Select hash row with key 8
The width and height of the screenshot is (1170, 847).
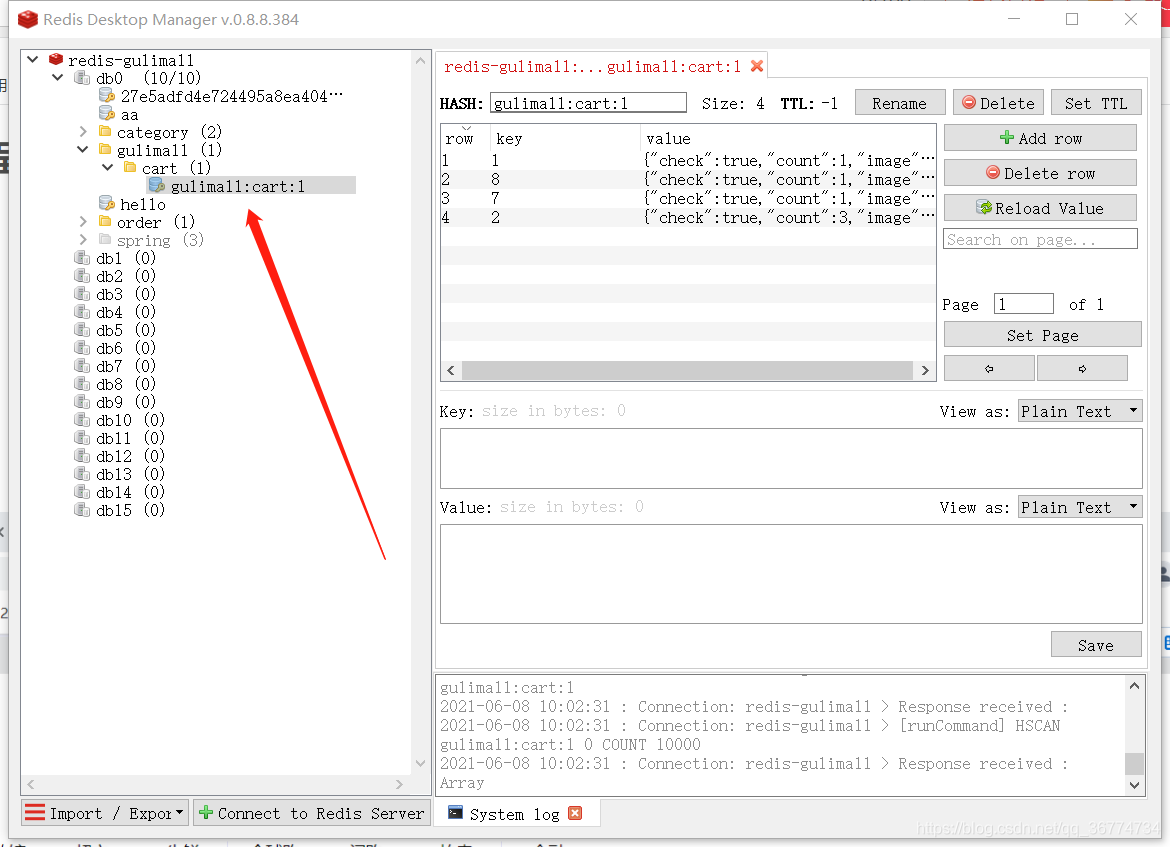tap(688, 179)
